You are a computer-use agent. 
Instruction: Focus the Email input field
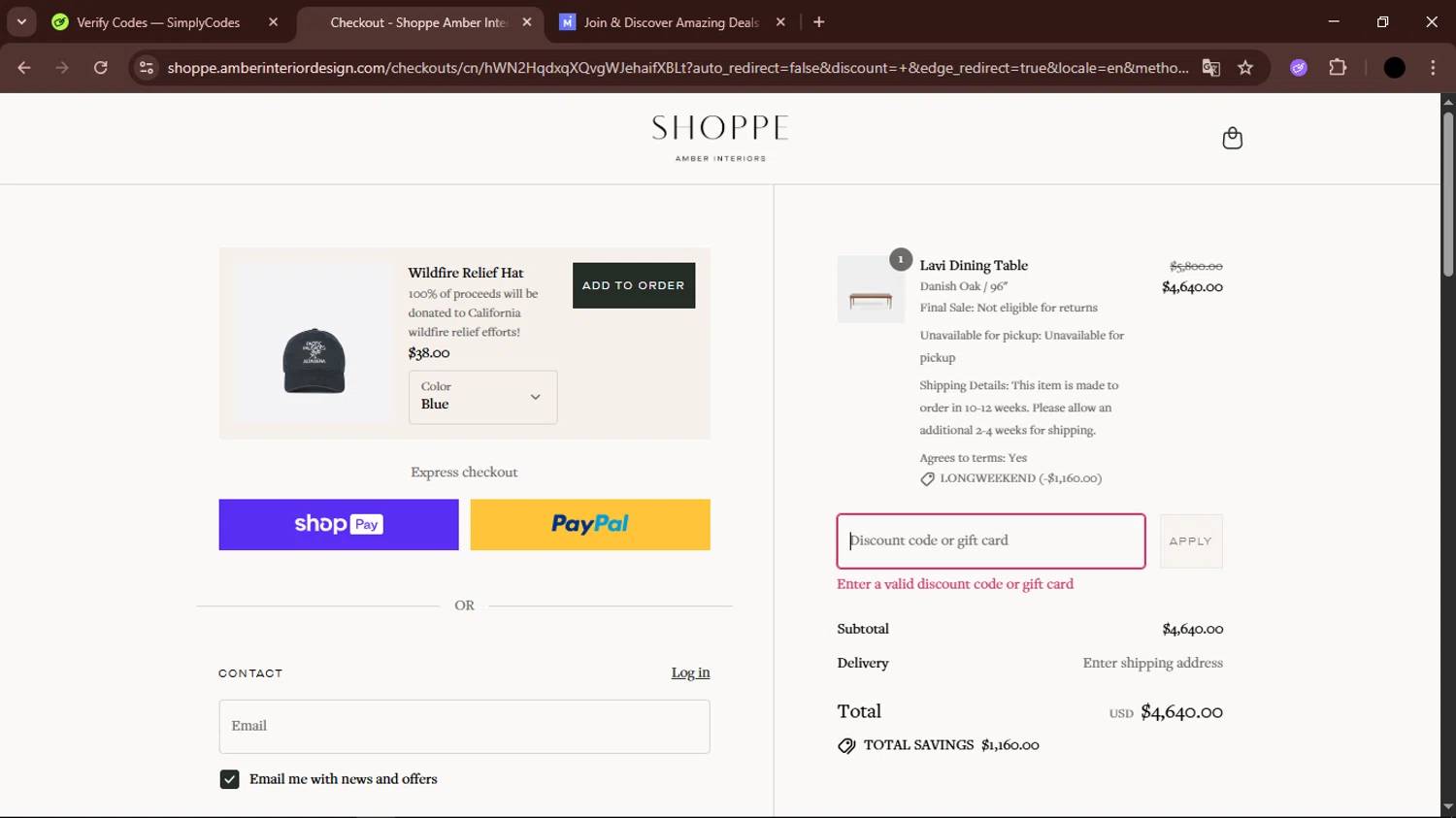tap(464, 727)
